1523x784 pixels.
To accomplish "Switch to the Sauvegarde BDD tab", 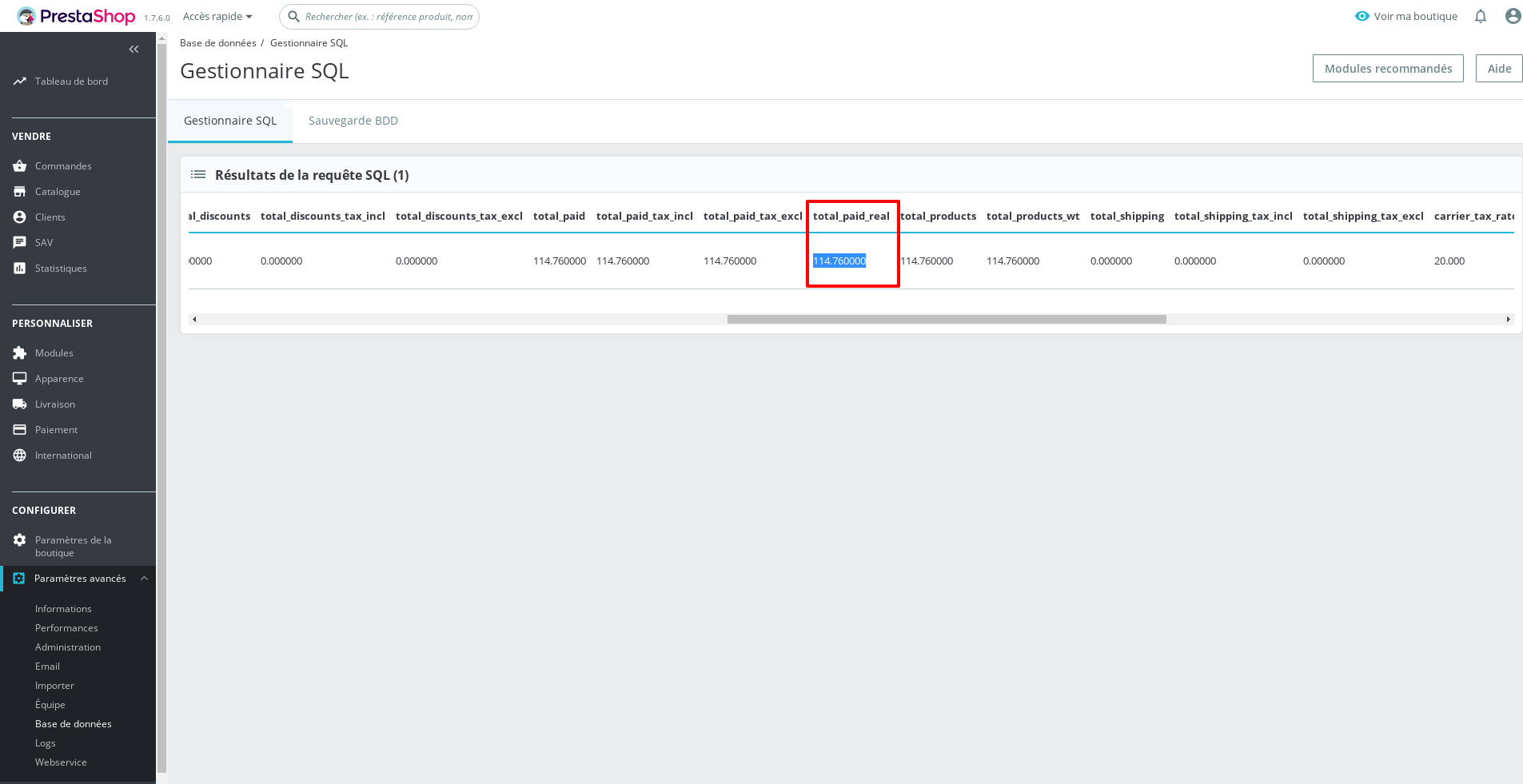I will 353,120.
